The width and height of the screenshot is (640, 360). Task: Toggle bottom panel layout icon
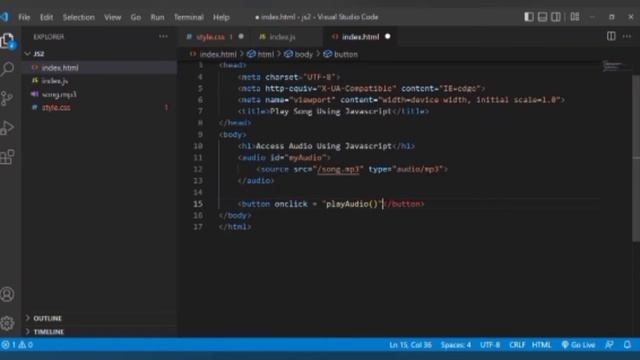tap(542, 17)
